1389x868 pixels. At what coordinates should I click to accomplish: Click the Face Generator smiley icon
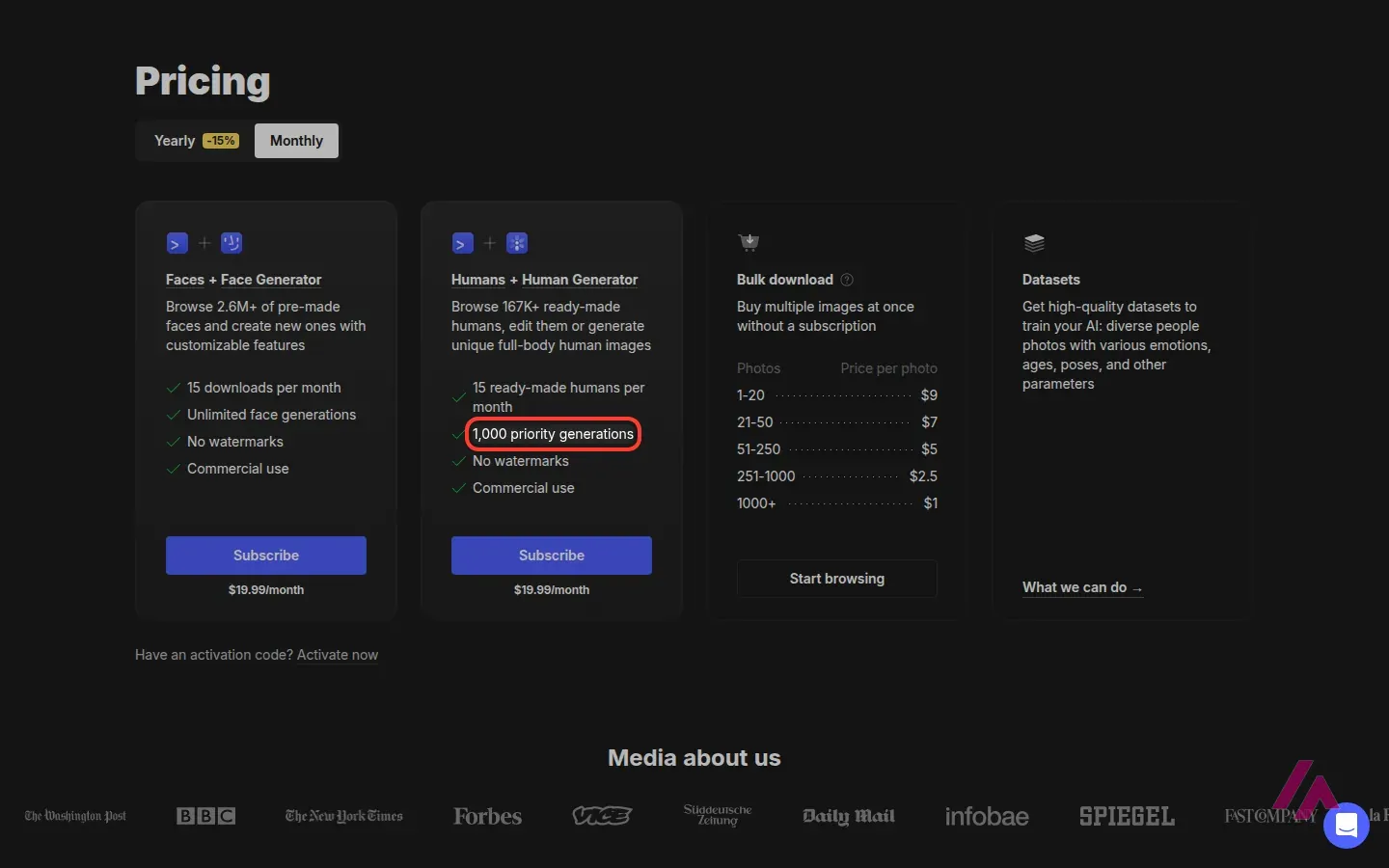[231, 243]
